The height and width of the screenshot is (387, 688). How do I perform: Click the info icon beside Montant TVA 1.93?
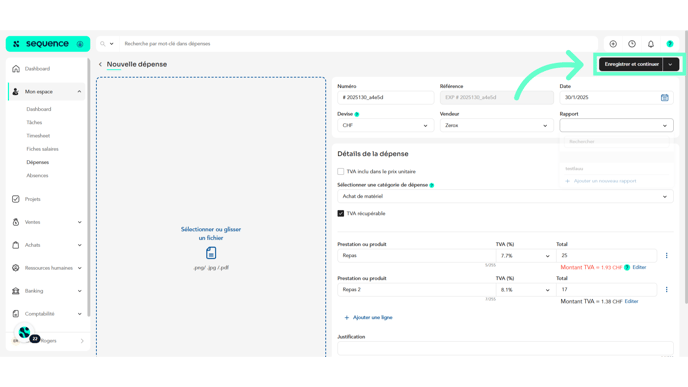(627, 267)
